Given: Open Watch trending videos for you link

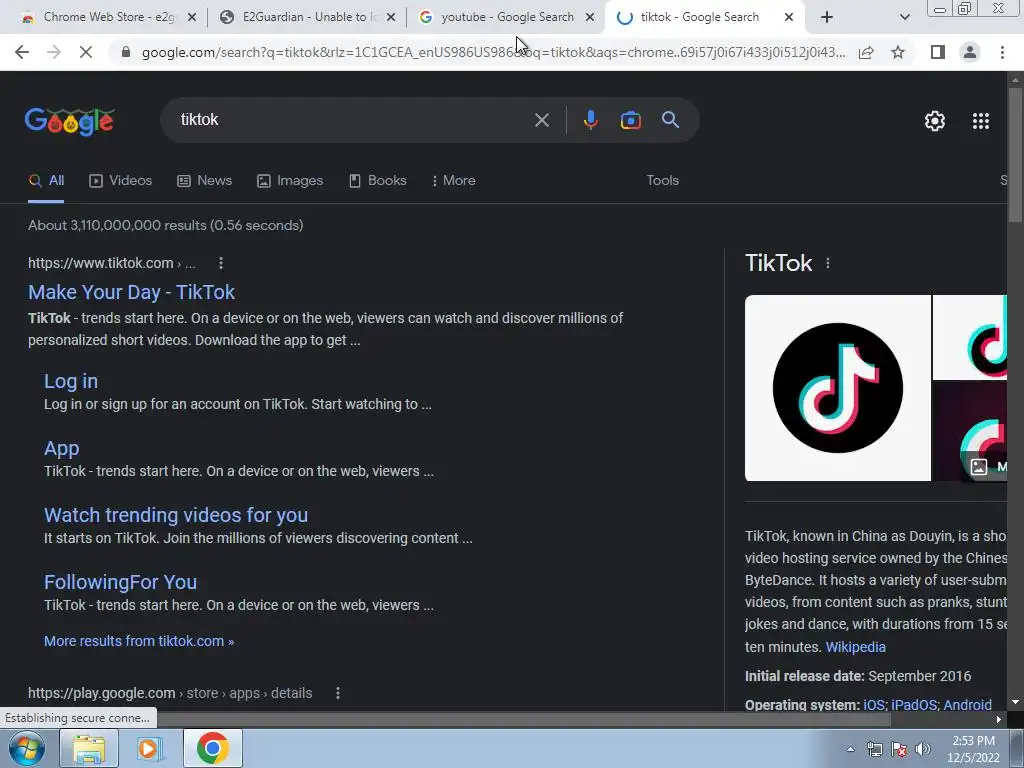Looking at the screenshot, I should [176, 515].
